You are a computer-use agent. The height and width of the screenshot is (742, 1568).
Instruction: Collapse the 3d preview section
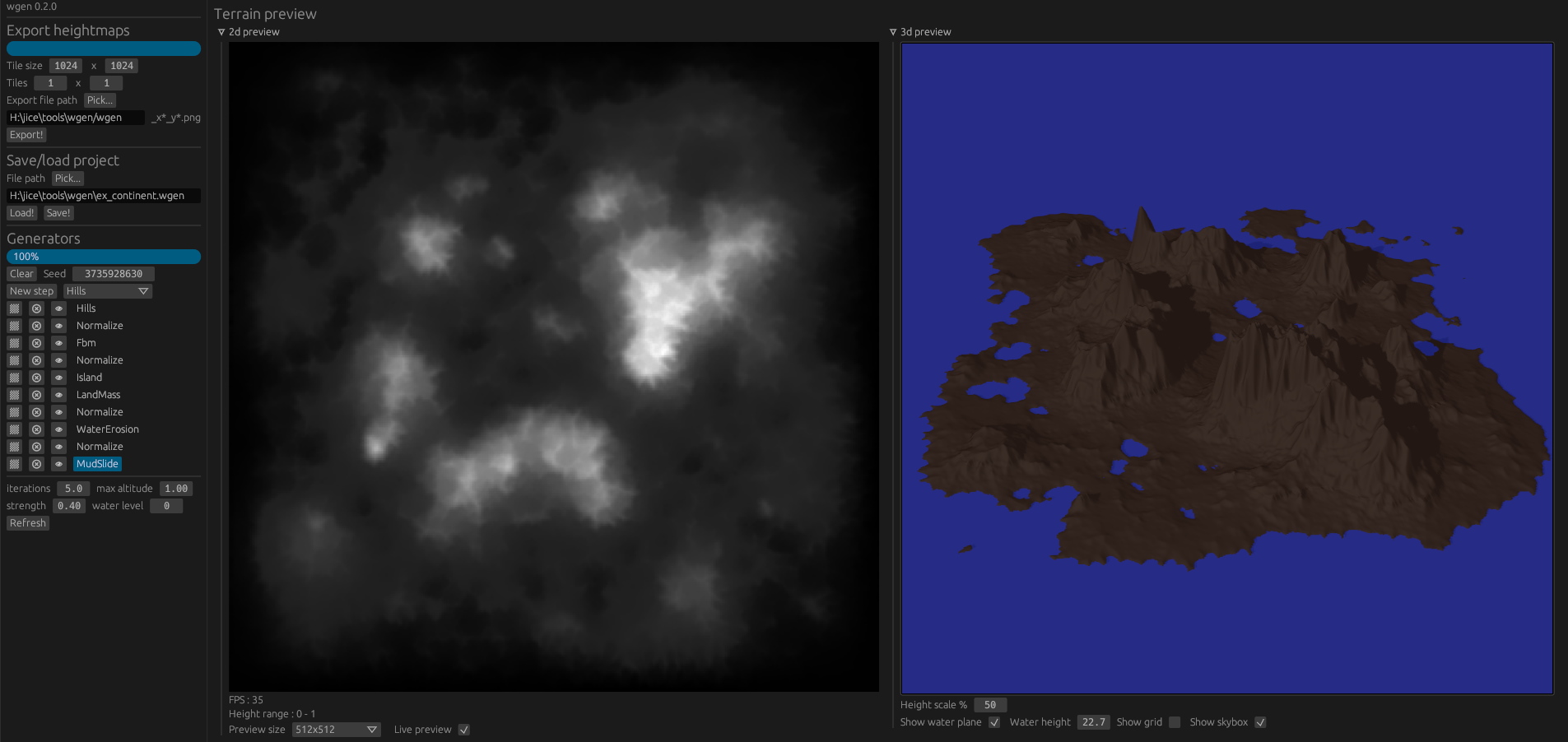point(893,32)
